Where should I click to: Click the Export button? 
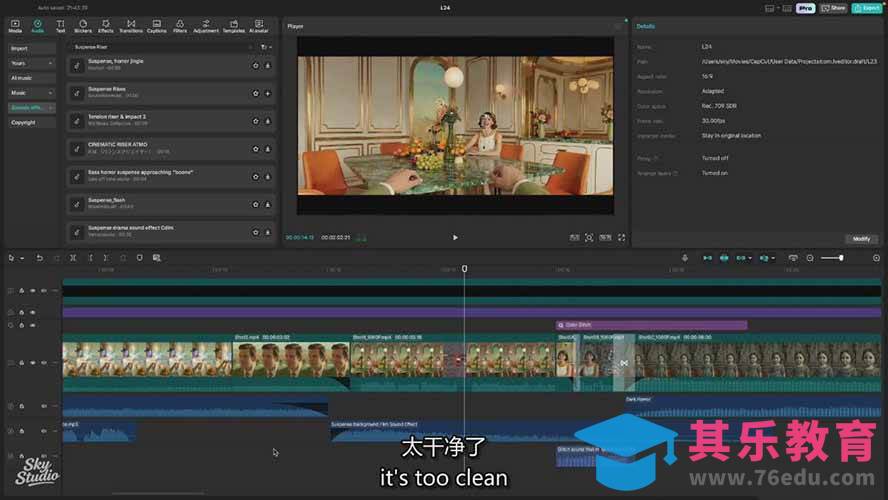864,8
